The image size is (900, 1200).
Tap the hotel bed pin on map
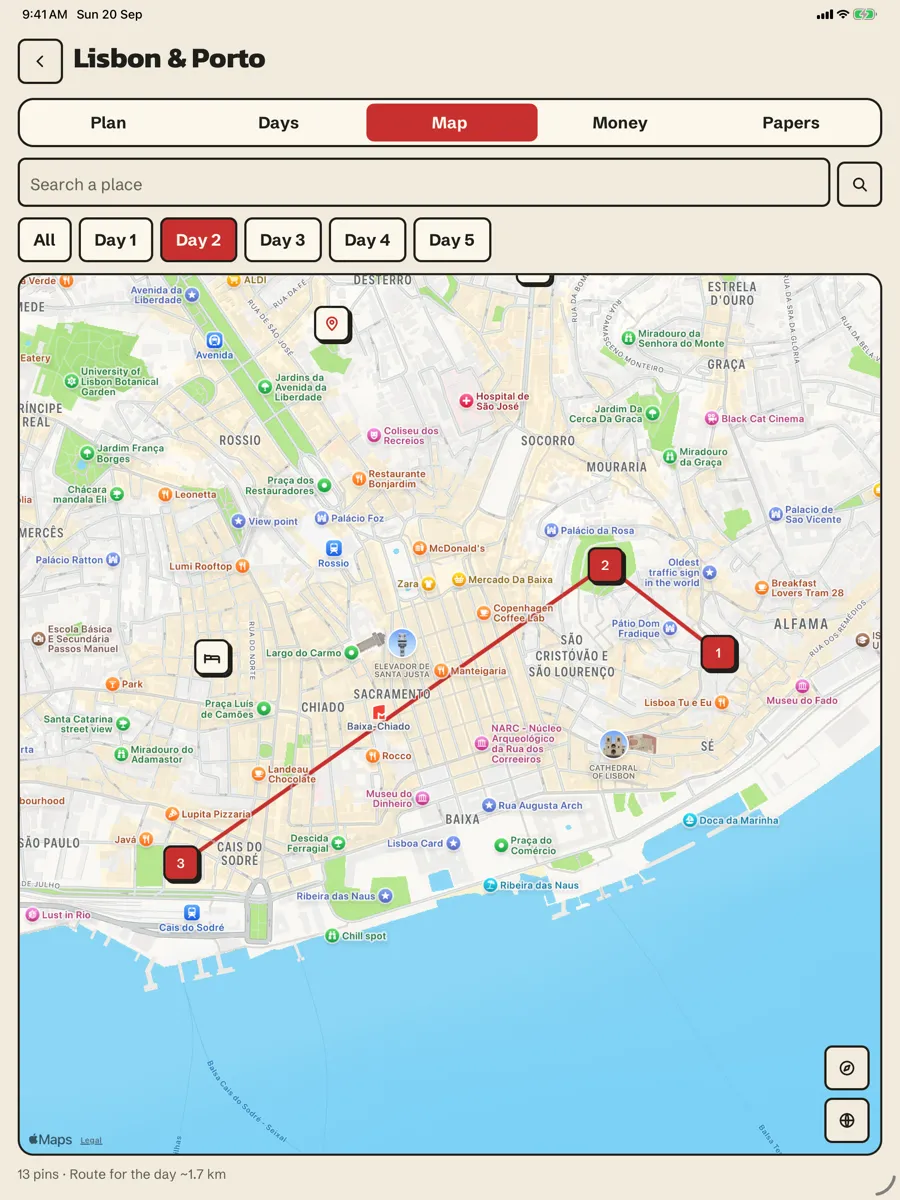(x=212, y=658)
